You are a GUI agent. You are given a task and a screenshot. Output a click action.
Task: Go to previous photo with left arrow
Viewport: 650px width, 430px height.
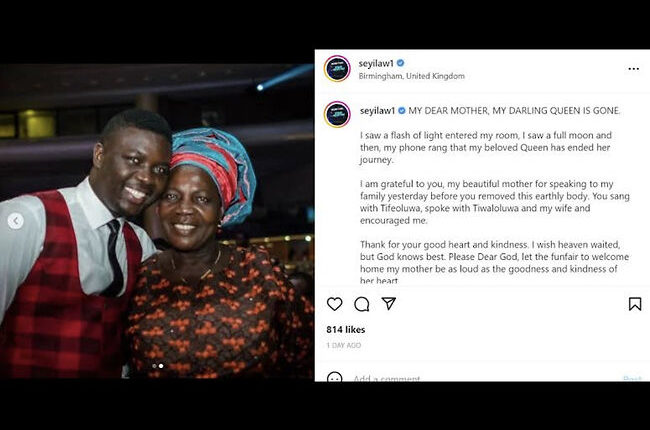15,221
